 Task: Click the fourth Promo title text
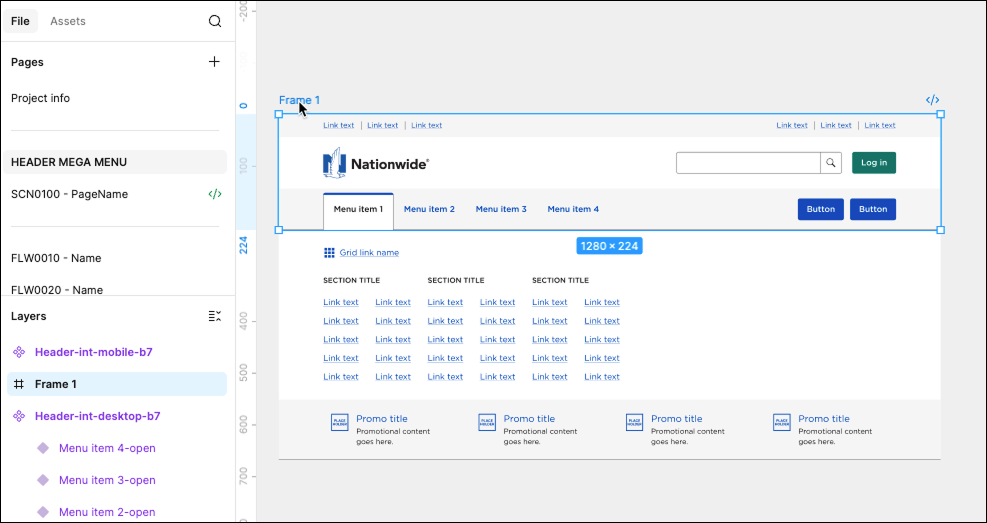(x=823, y=419)
